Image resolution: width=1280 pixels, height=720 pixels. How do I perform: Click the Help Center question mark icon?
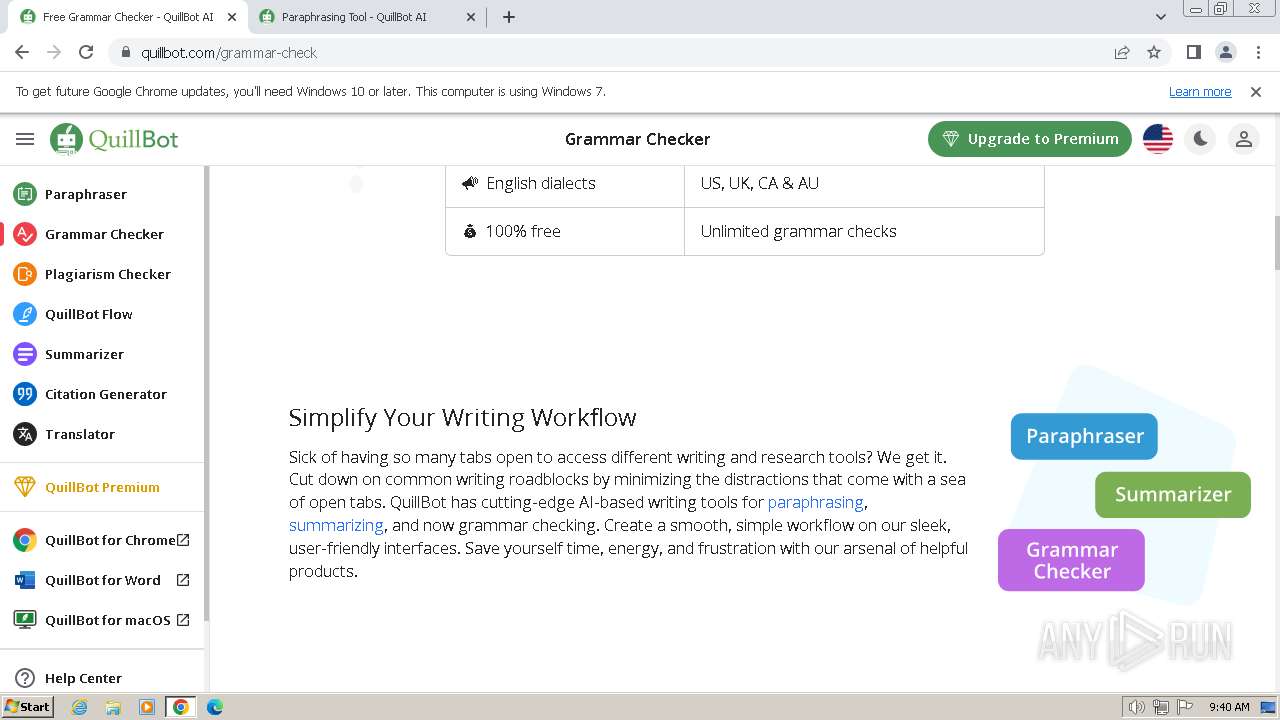[x=25, y=678]
